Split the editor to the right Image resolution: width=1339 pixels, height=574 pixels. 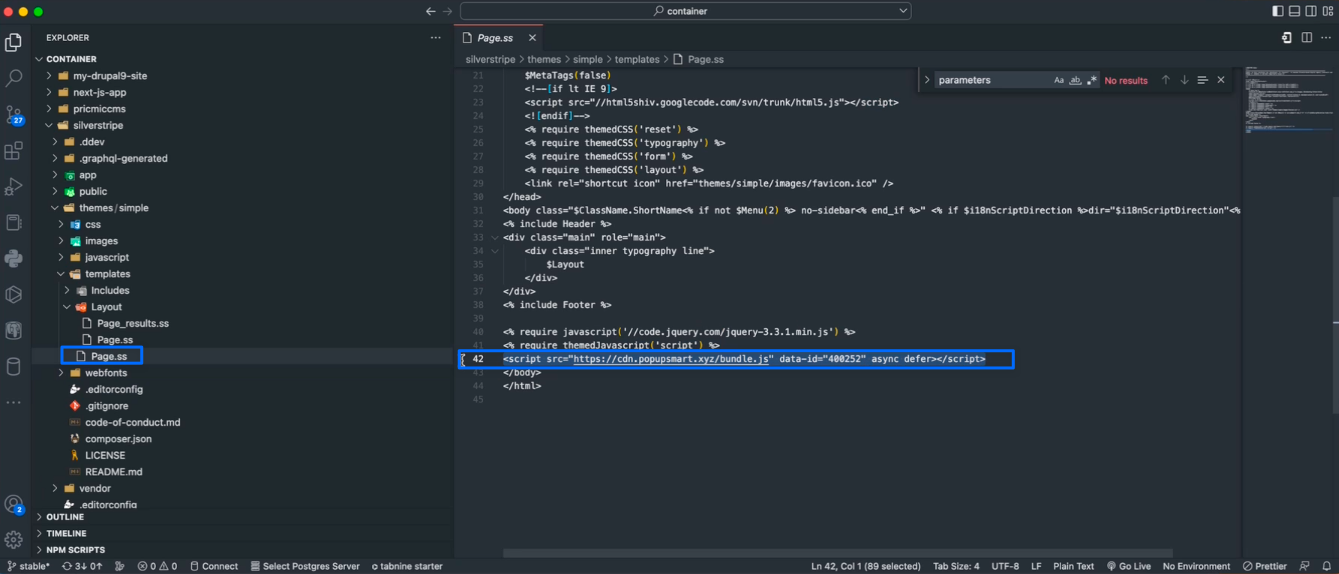point(1307,38)
